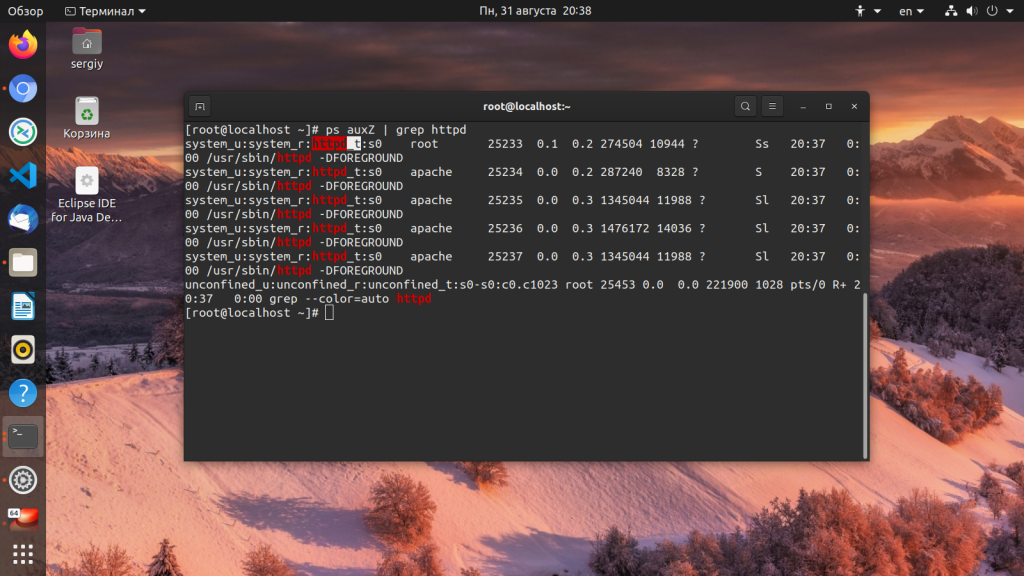Open LibreOffice Writer from the dock

(x=23, y=306)
